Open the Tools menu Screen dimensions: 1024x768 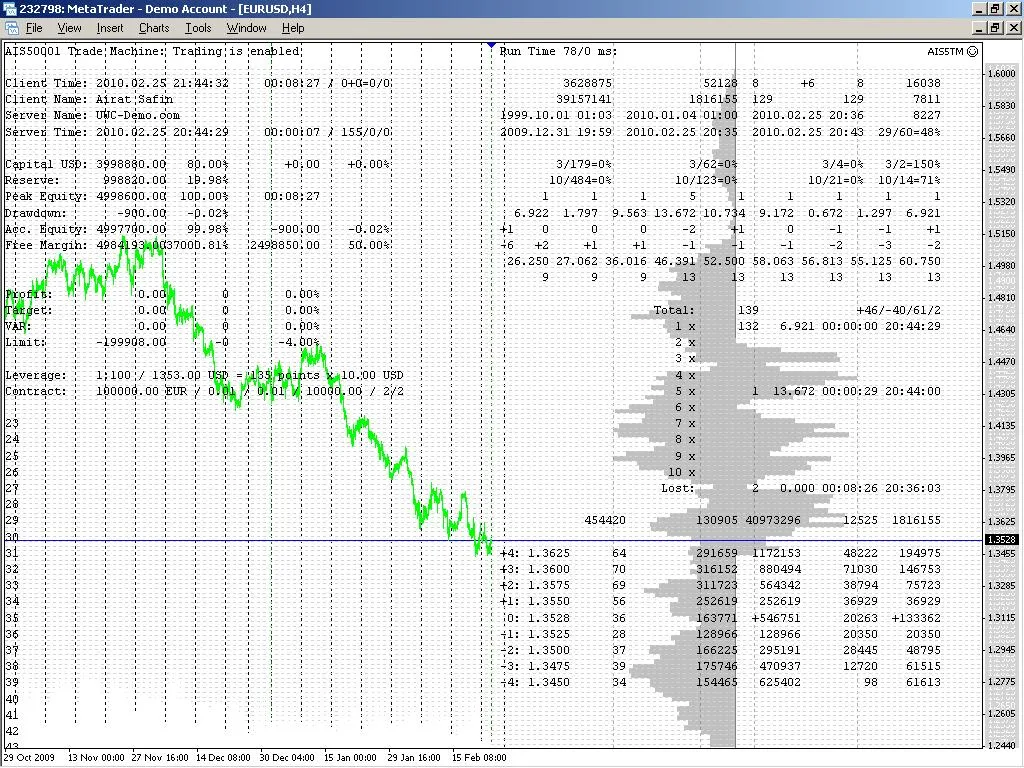(197, 27)
